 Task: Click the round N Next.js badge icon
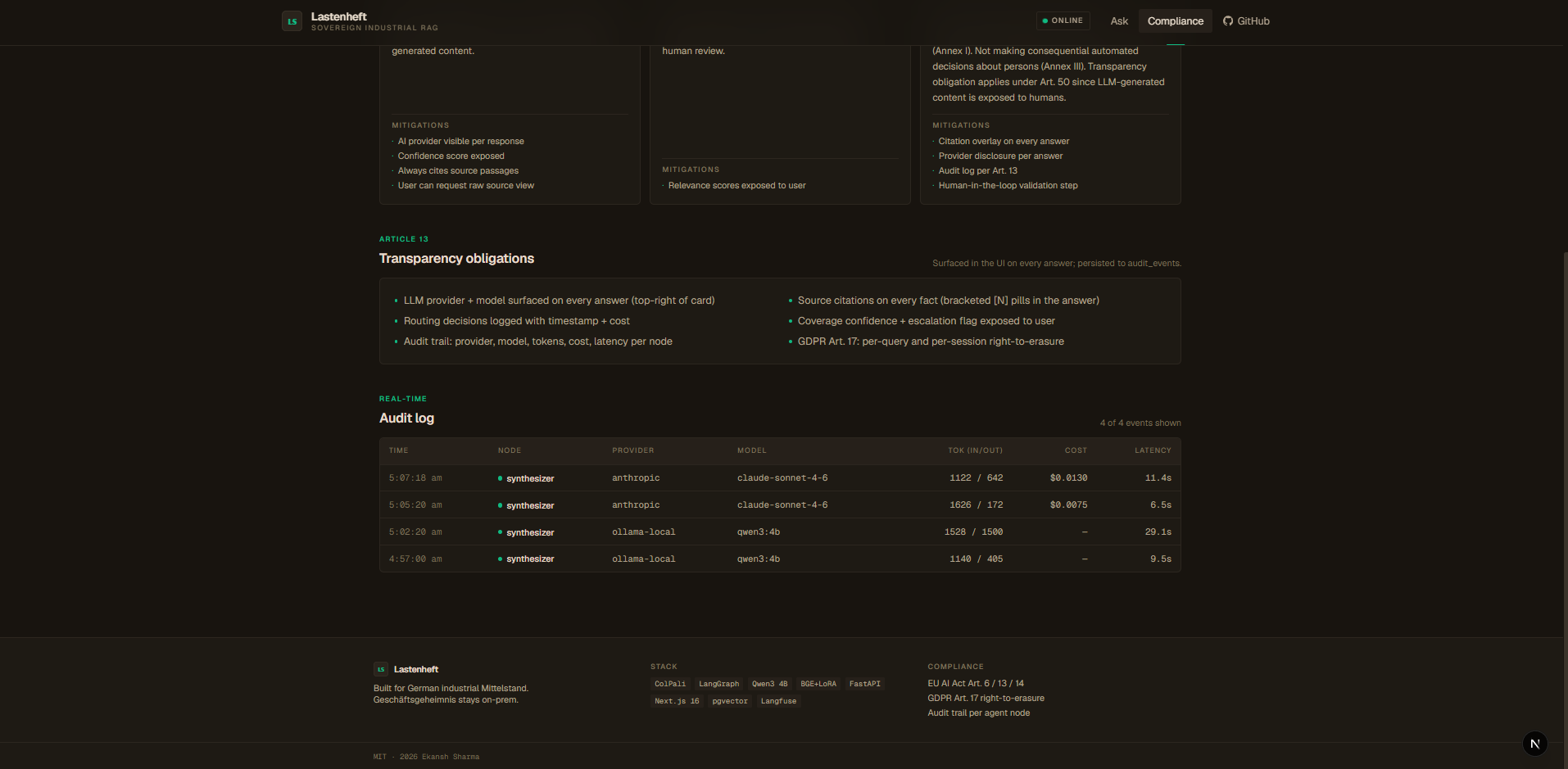[1534, 744]
